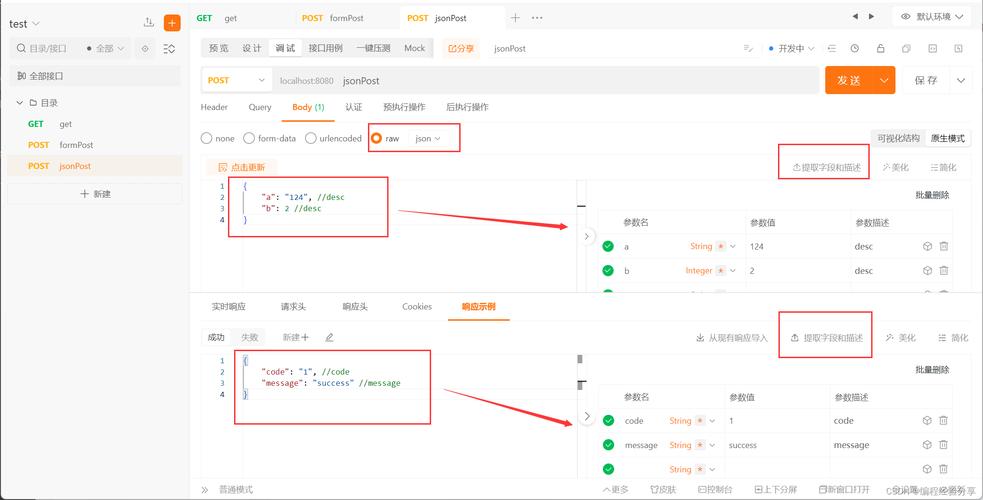Open the 请求头 response panel tab
The width and height of the screenshot is (983, 500).
[x=293, y=306]
